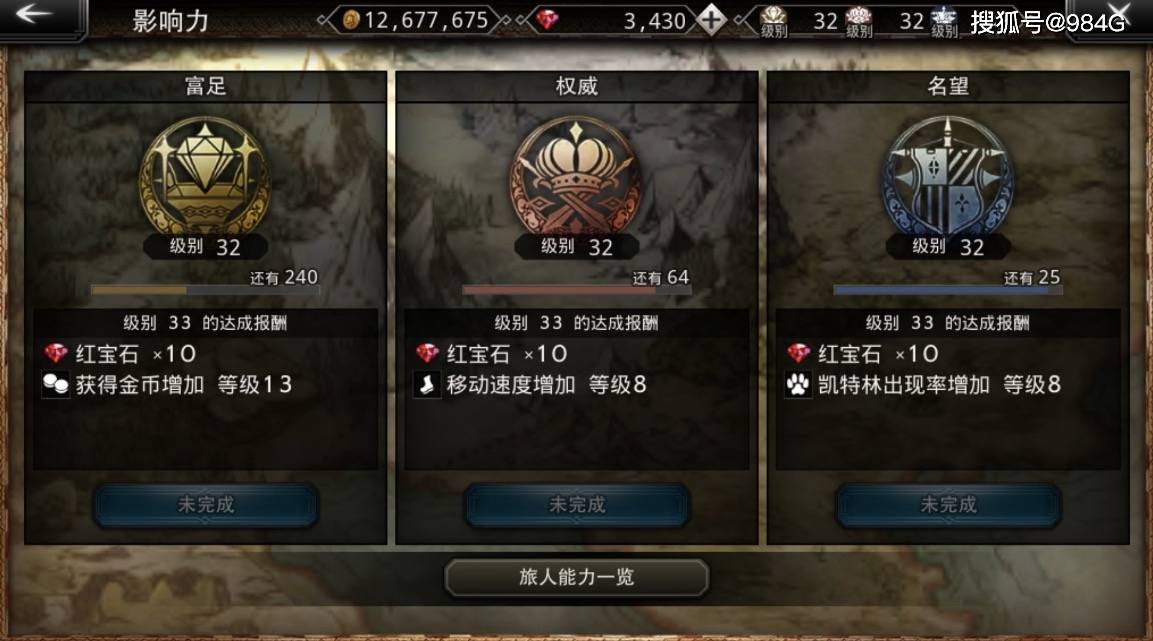
Task: Click 未完成 button under 富足 panel
Action: coord(205,505)
